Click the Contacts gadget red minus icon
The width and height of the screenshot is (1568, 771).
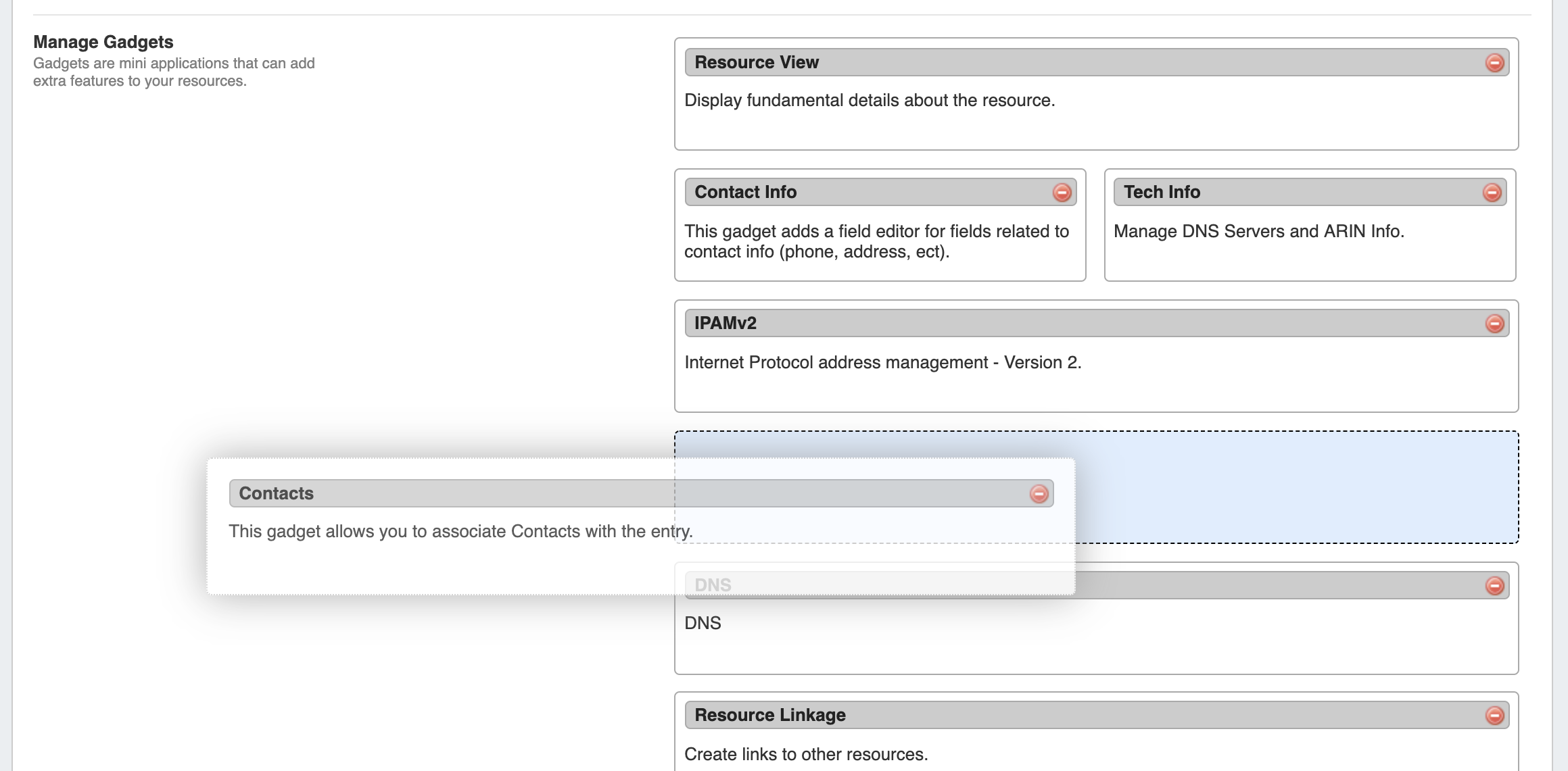click(x=1039, y=494)
